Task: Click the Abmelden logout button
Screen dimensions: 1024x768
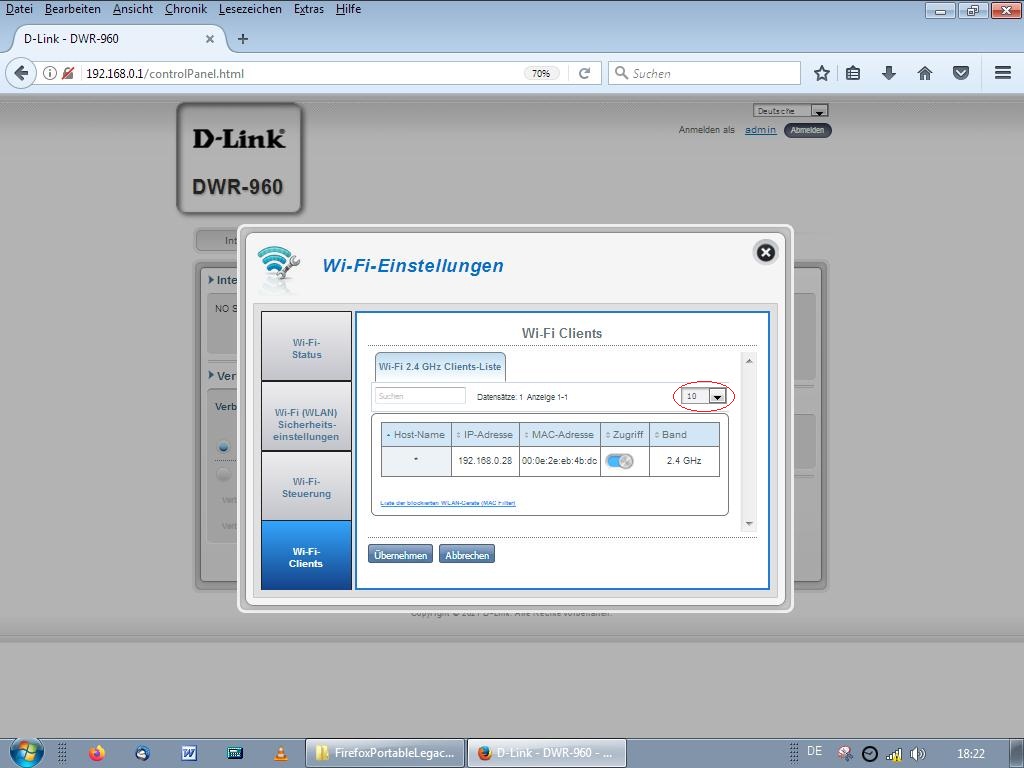Action: [807, 130]
